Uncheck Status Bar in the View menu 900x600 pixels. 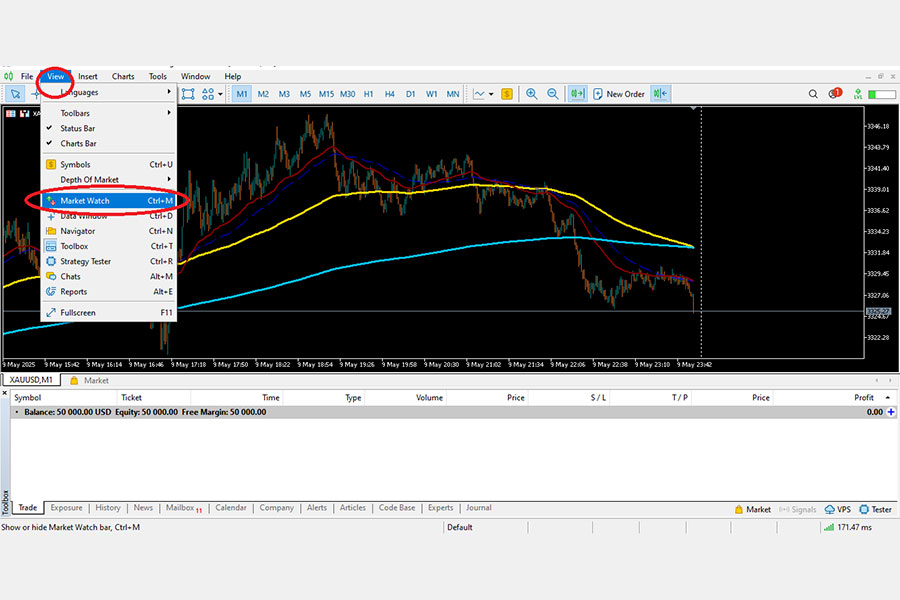pos(109,128)
